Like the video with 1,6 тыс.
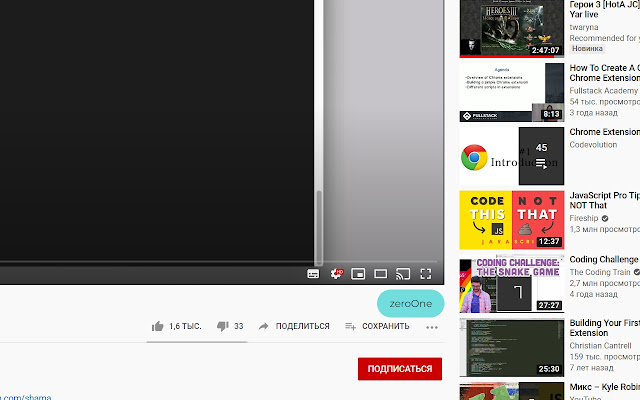 [176, 326]
